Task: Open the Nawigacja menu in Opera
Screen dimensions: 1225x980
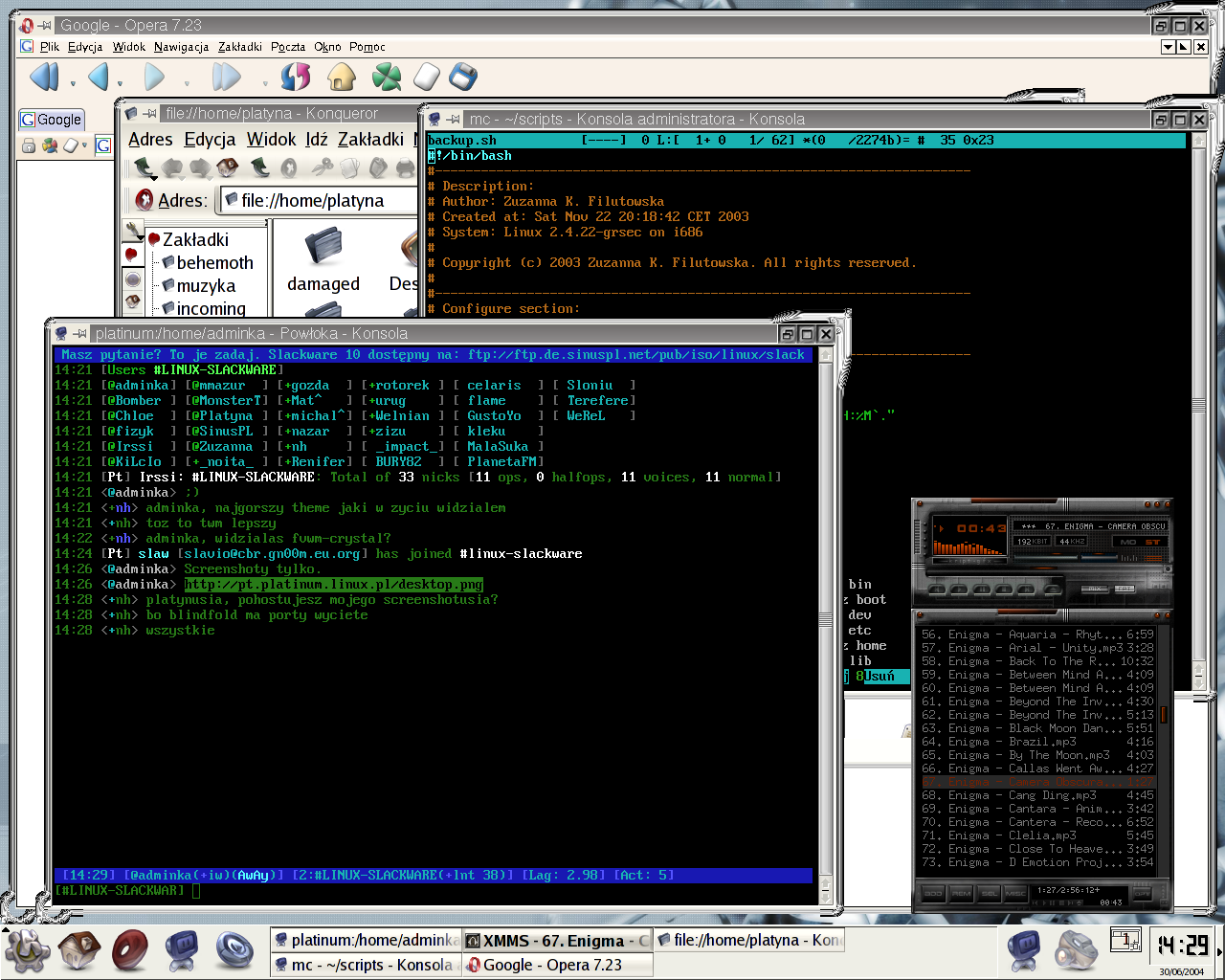Action: pos(181,46)
